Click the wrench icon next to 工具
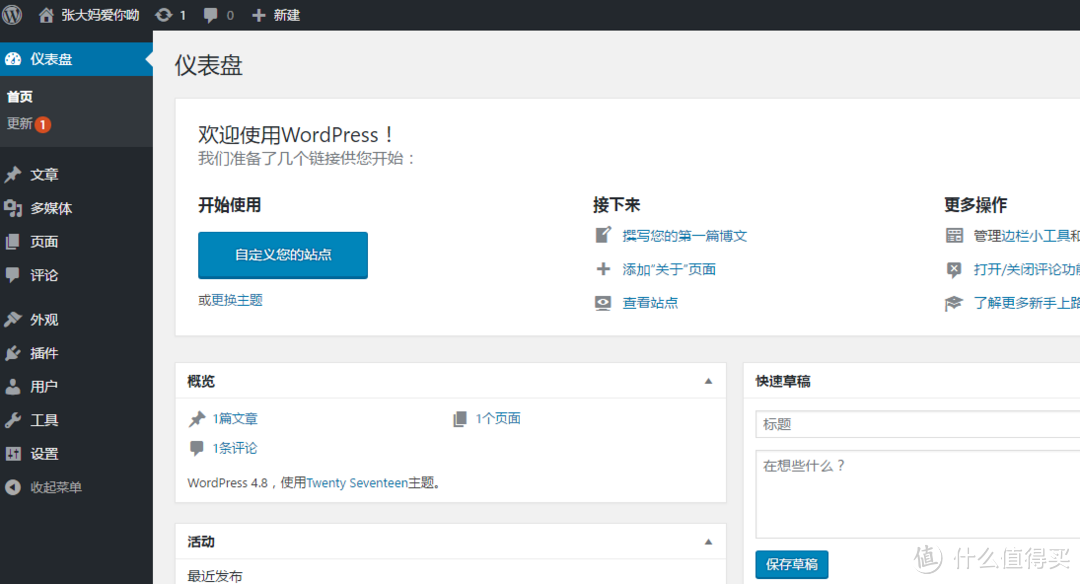 [13, 420]
